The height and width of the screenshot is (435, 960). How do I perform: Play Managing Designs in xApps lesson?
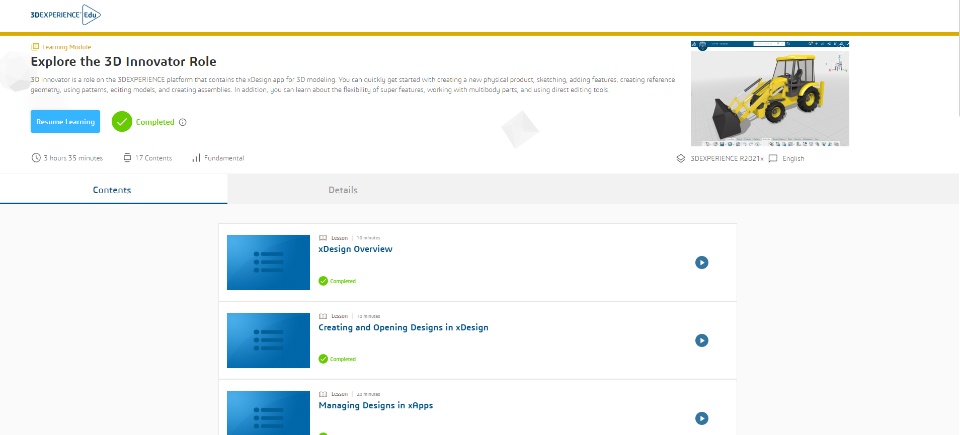click(702, 418)
